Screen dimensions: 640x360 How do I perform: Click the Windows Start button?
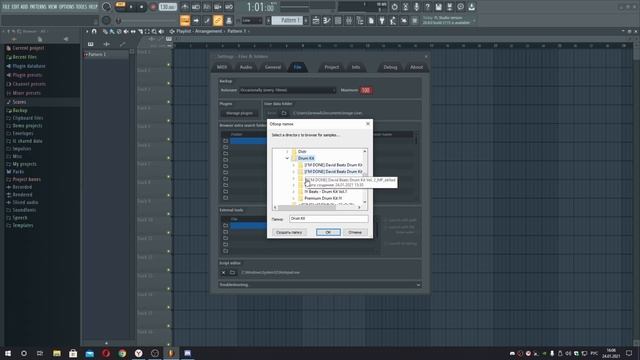[8, 353]
